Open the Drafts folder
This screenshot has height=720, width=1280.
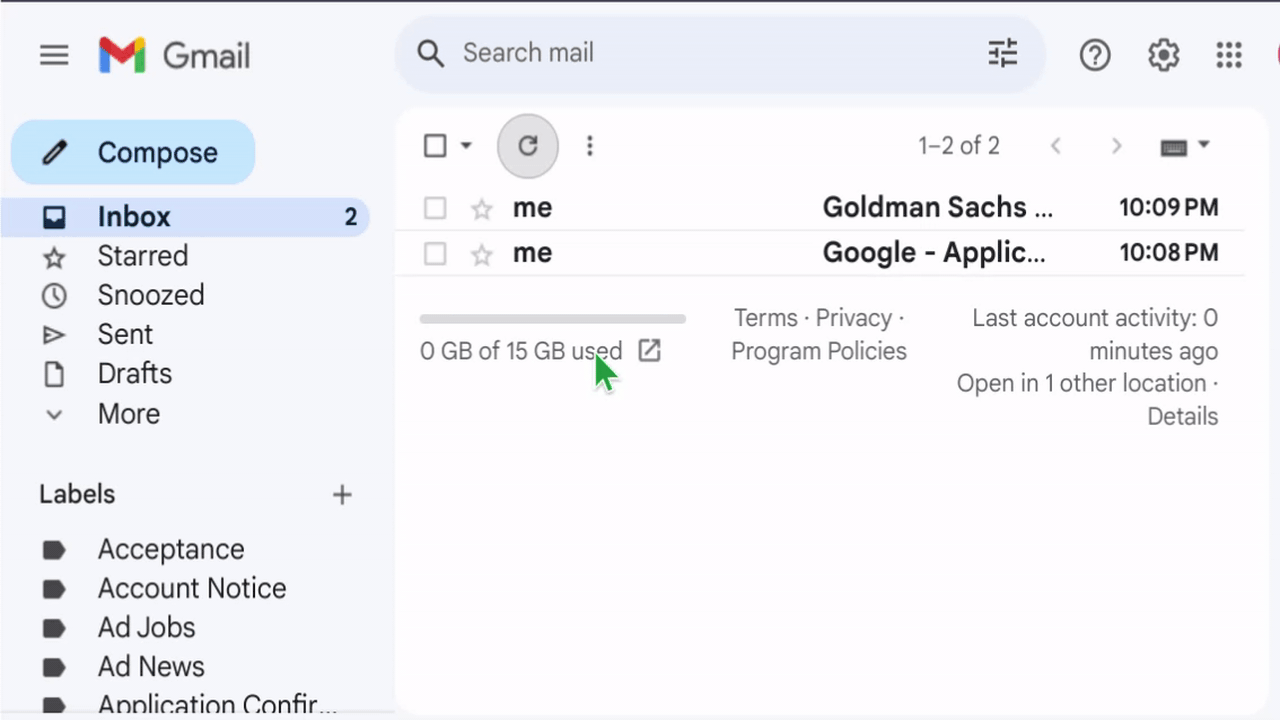pyautogui.click(x=134, y=374)
